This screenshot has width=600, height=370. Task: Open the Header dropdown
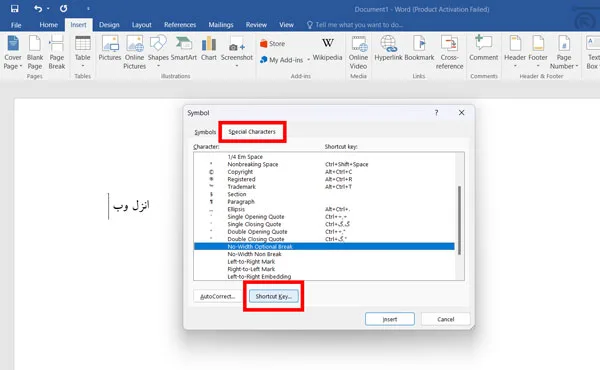coord(515,52)
